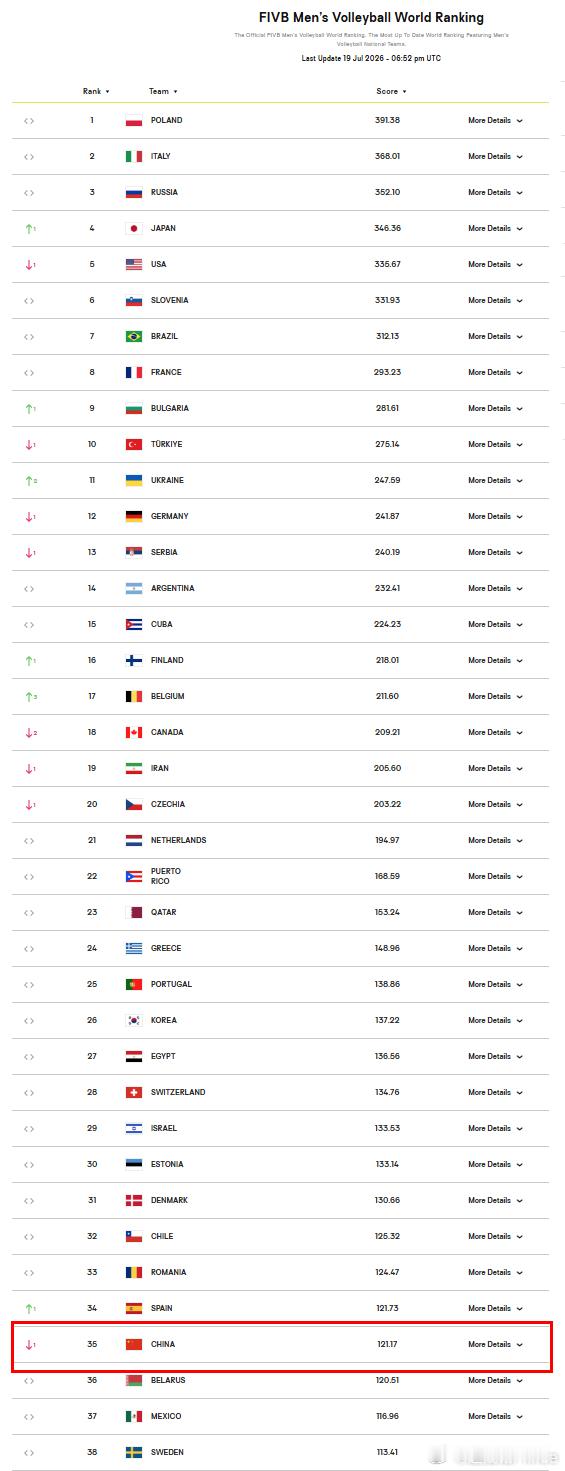This screenshot has height=1471, width=565.
Task: Click China's flag icon
Action: [134, 1344]
